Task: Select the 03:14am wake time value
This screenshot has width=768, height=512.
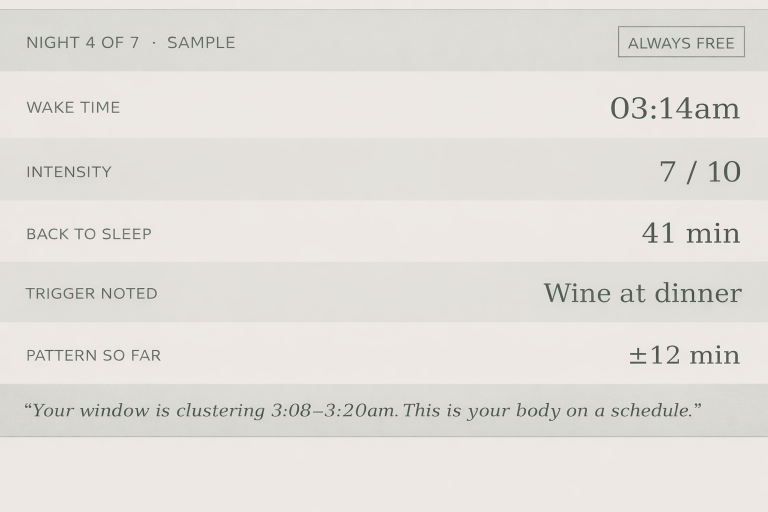Action: click(x=674, y=108)
